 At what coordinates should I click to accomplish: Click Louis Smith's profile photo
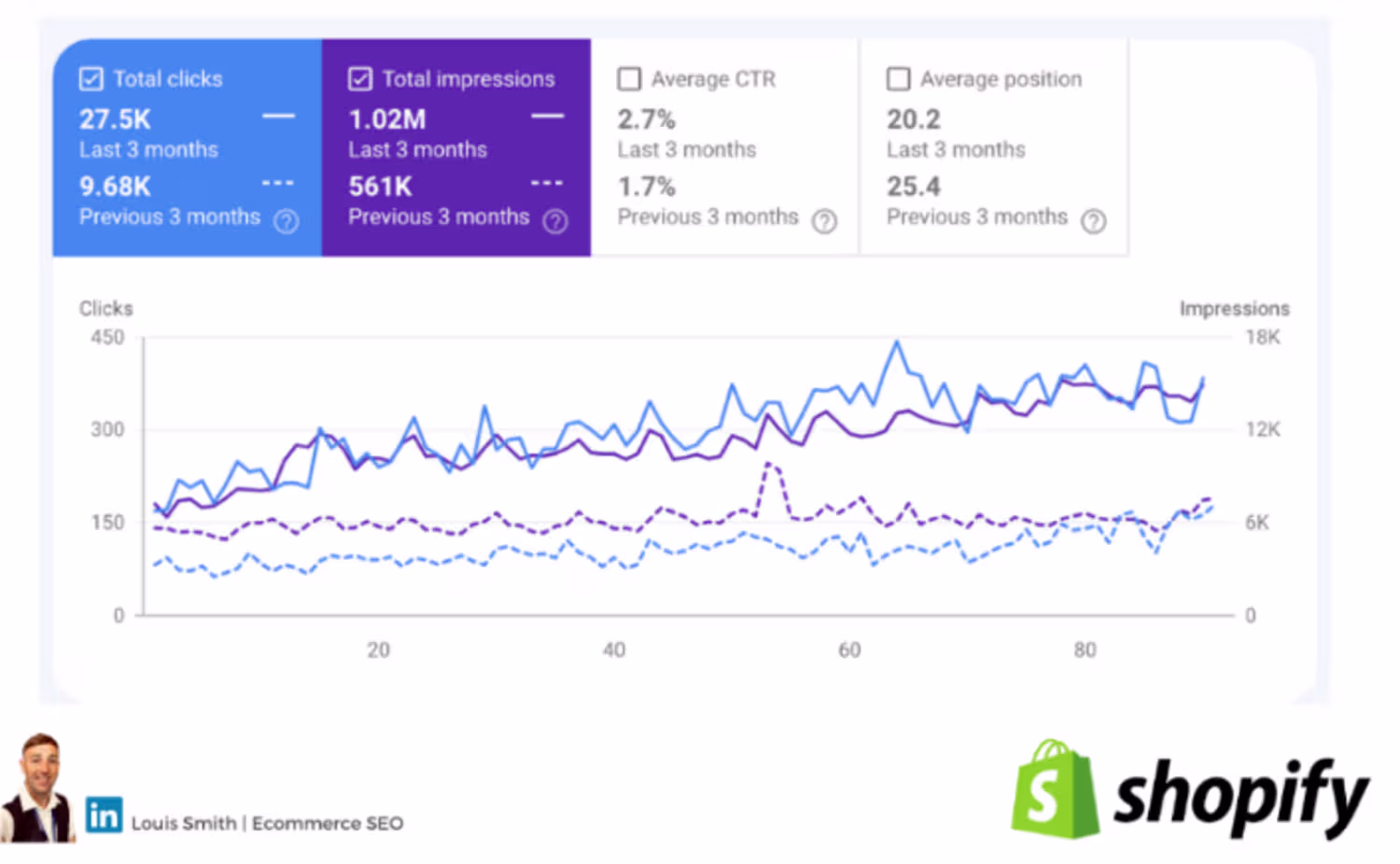coord(37,788)
